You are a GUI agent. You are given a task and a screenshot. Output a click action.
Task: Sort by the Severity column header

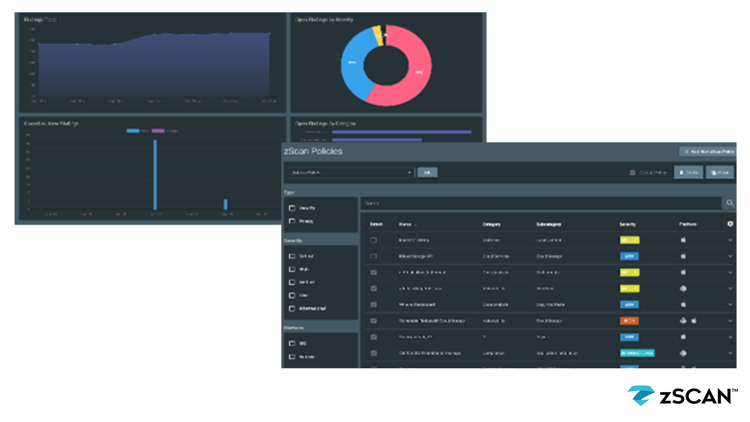click(628, 224)
